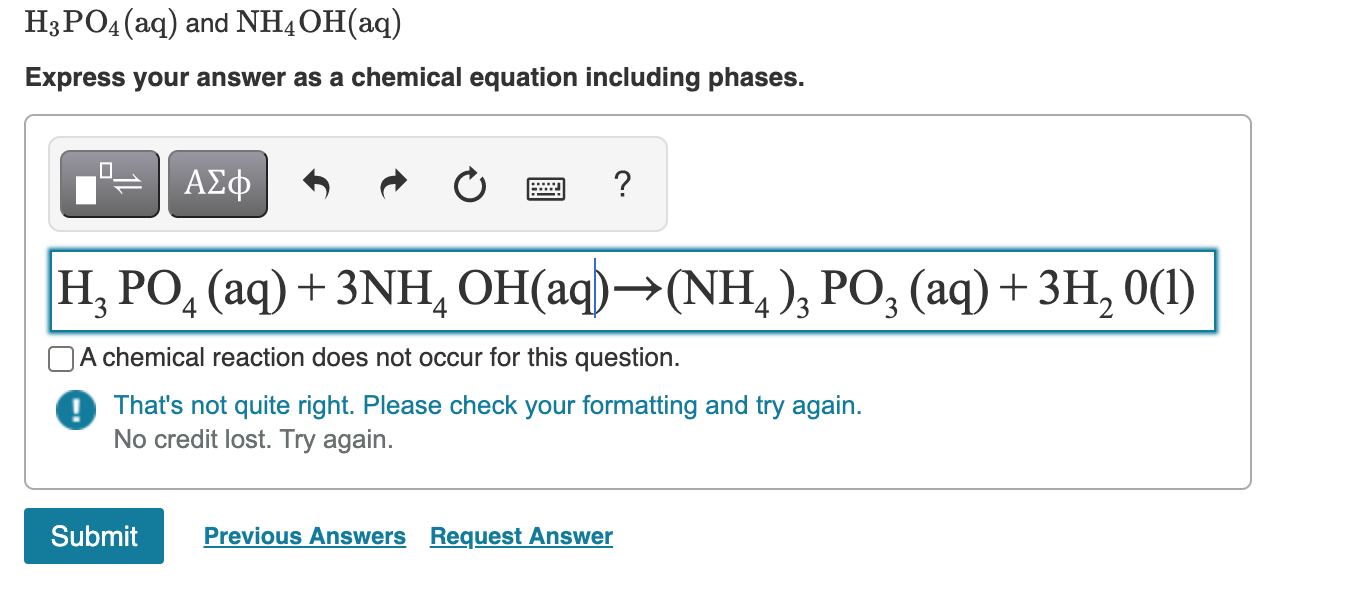Image resolution: width=1354 pixels, height=594 pixels.
Task: Click the undo arrow icon
Action: point(317,184)
